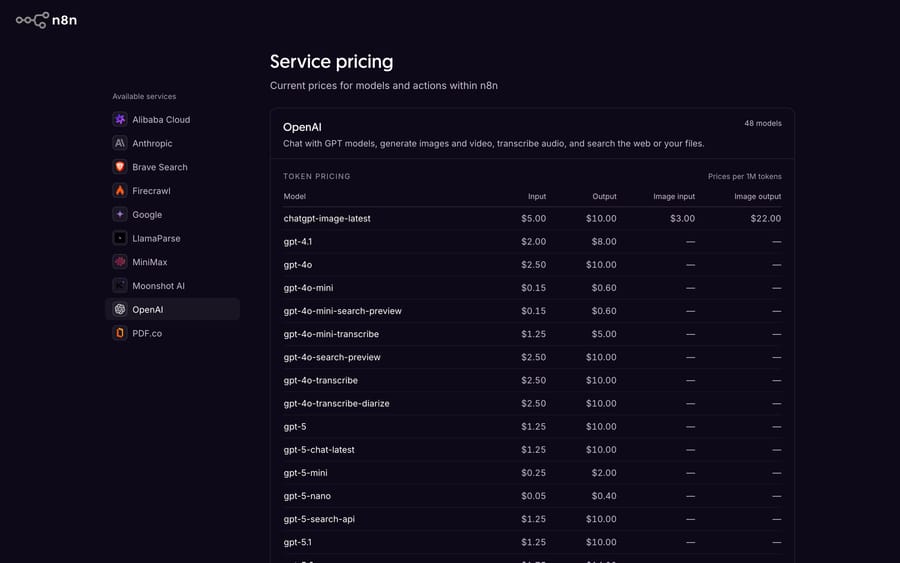Open MiniMax service label

click(150, 262)
